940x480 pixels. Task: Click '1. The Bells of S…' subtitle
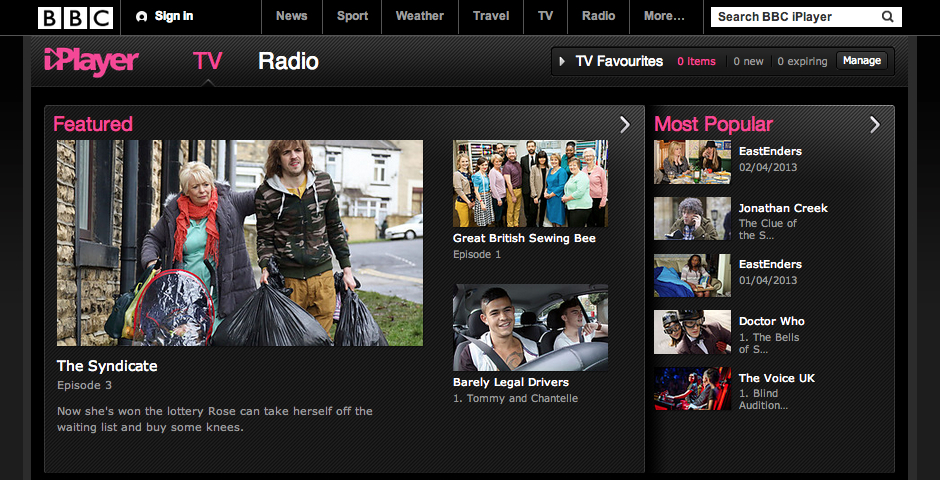(769, 343)
